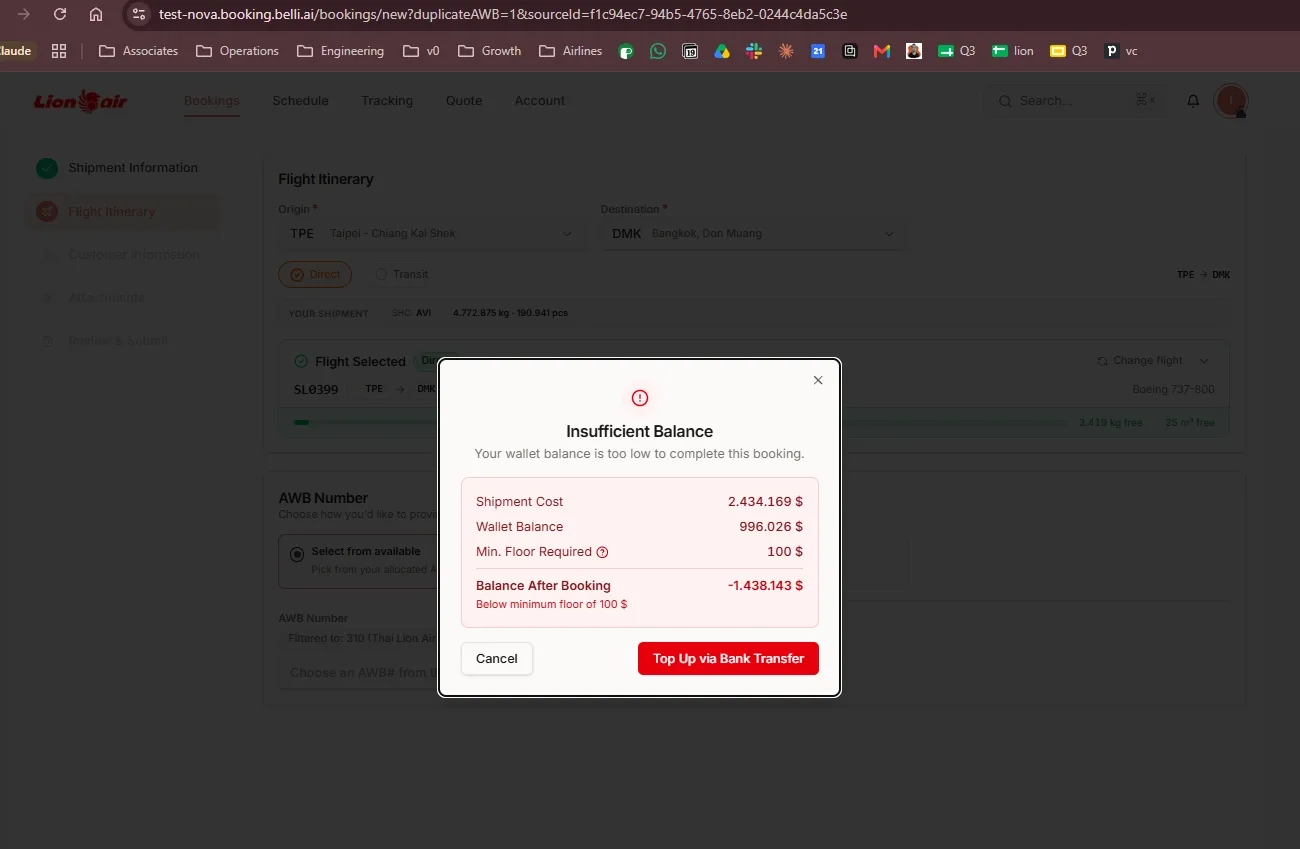Open the apps grid in the bookmarks bar

pos(59,51)
